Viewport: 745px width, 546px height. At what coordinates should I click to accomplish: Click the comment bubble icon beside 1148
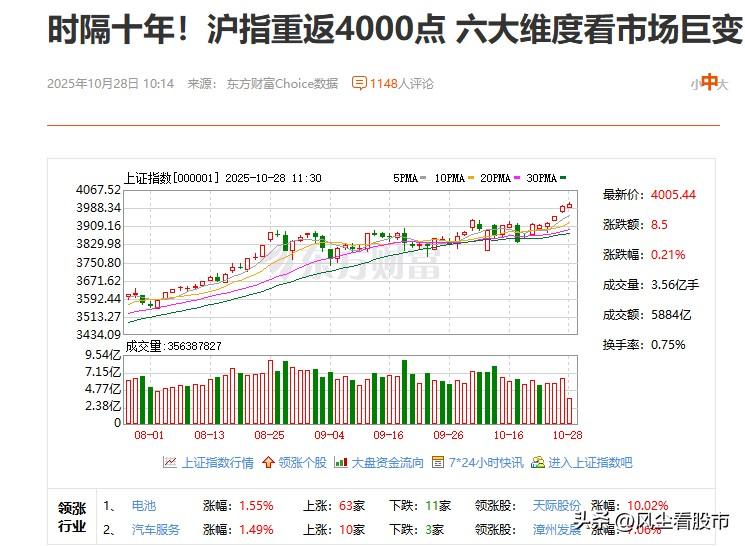[x=359, y=84]
